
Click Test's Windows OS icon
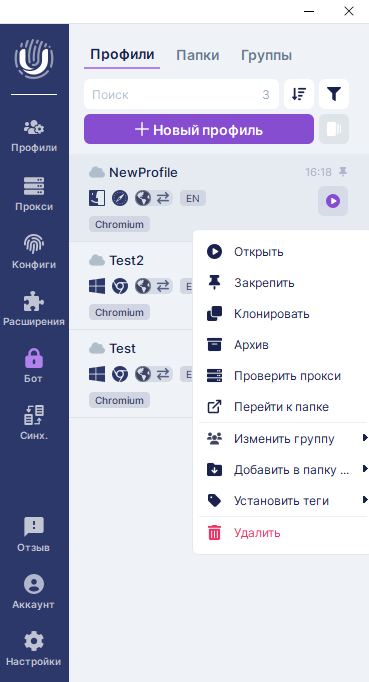click(x=97, y=374)
